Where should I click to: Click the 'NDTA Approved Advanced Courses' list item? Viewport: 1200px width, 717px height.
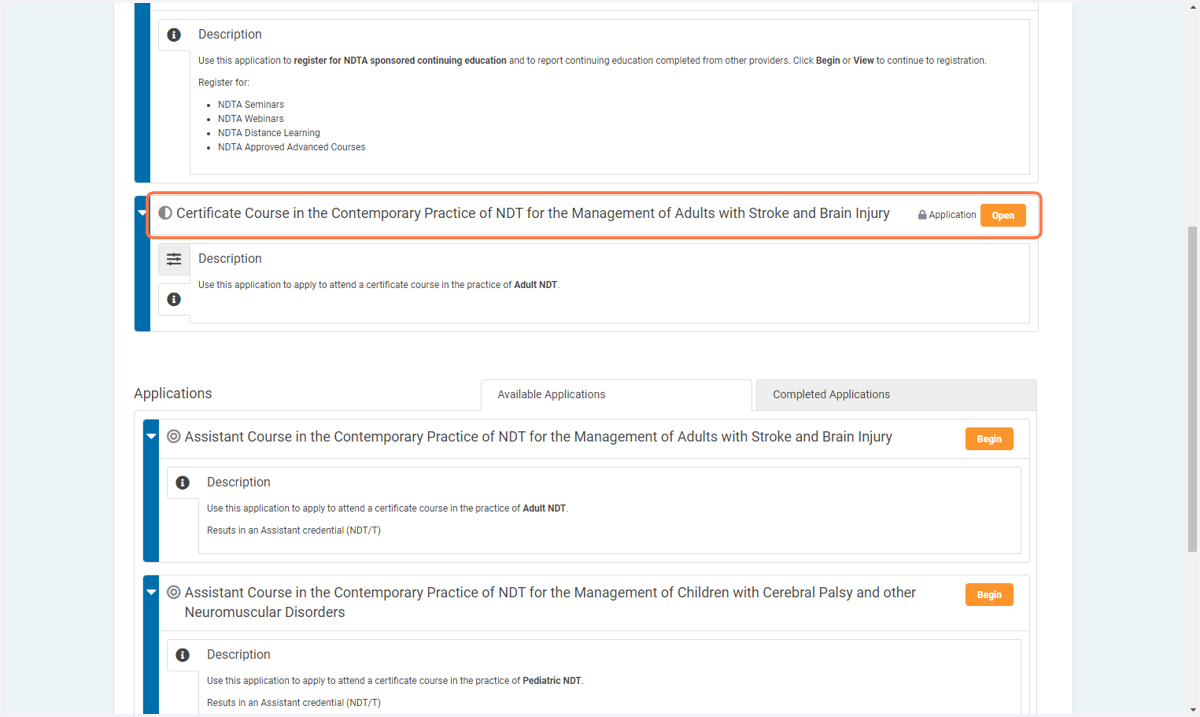(x=292, y=147)
